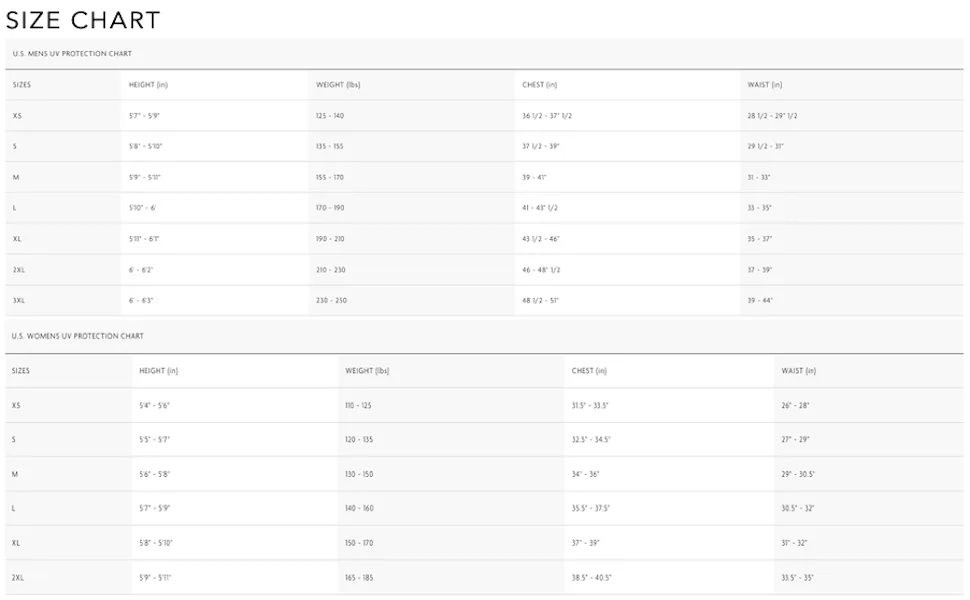Select the men's M chest value "39 - 41"
This screenshot has height=600, width=970.
(x=534, y=178)
